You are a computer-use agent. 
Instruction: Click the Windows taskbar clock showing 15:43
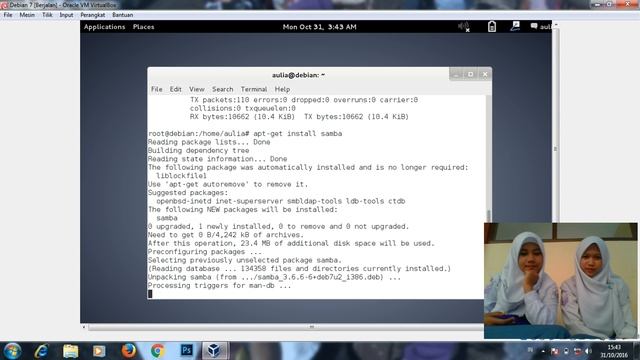click(614, 351)
